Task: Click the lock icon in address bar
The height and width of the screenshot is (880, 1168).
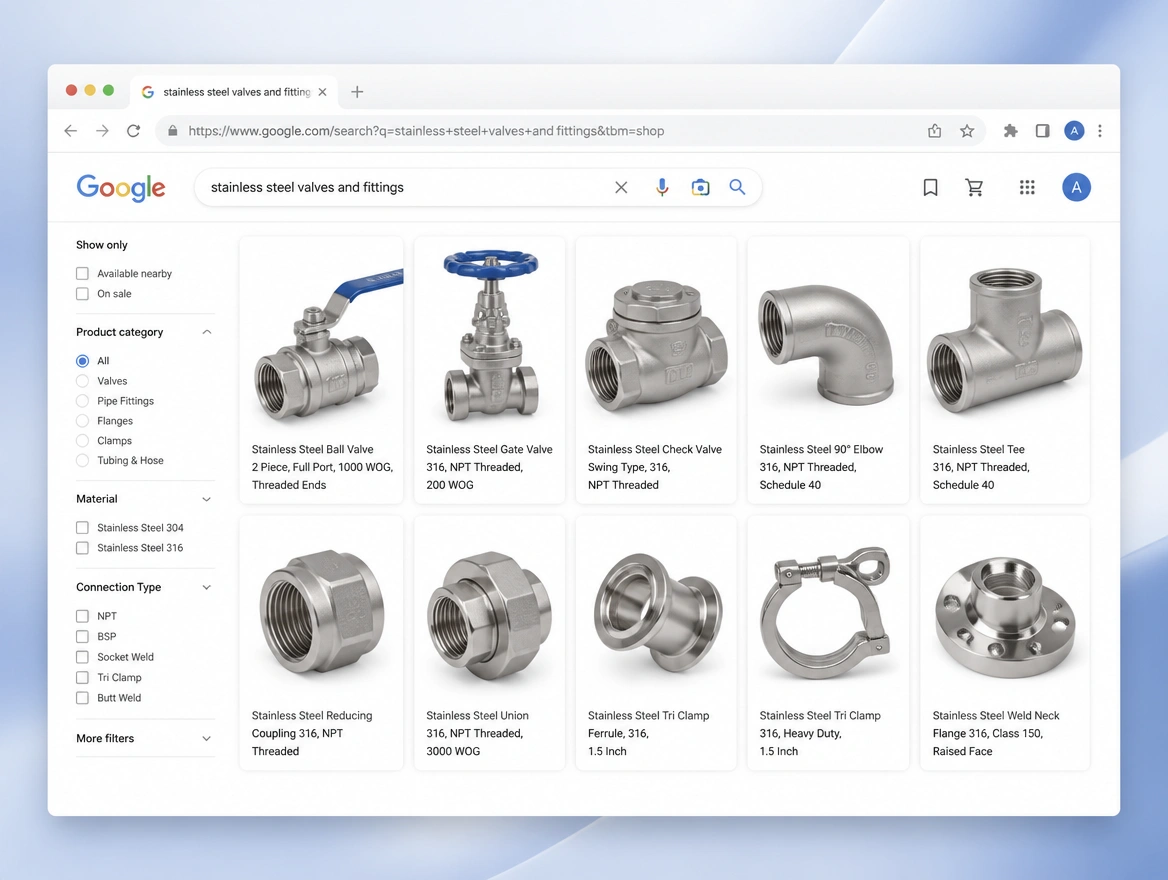Action: pyautogui.click(x=173, y=131)
